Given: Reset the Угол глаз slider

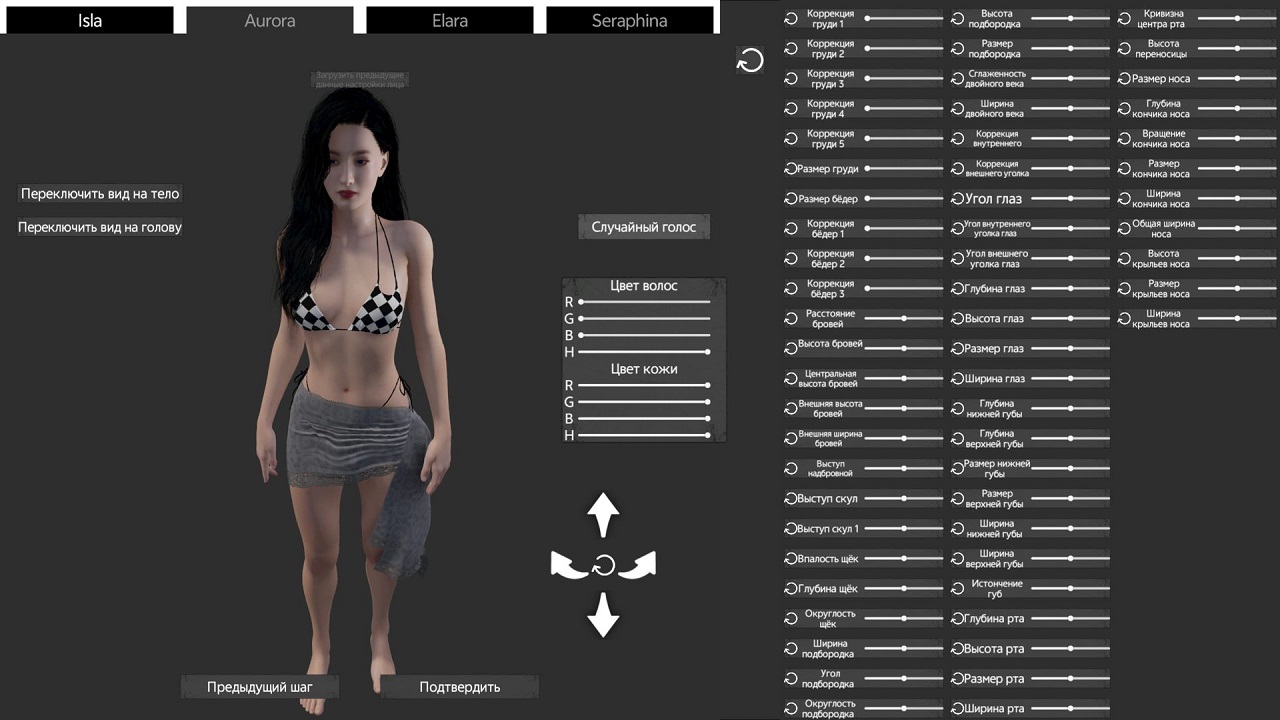Looking at the screenshot, I should coord(958,199).
